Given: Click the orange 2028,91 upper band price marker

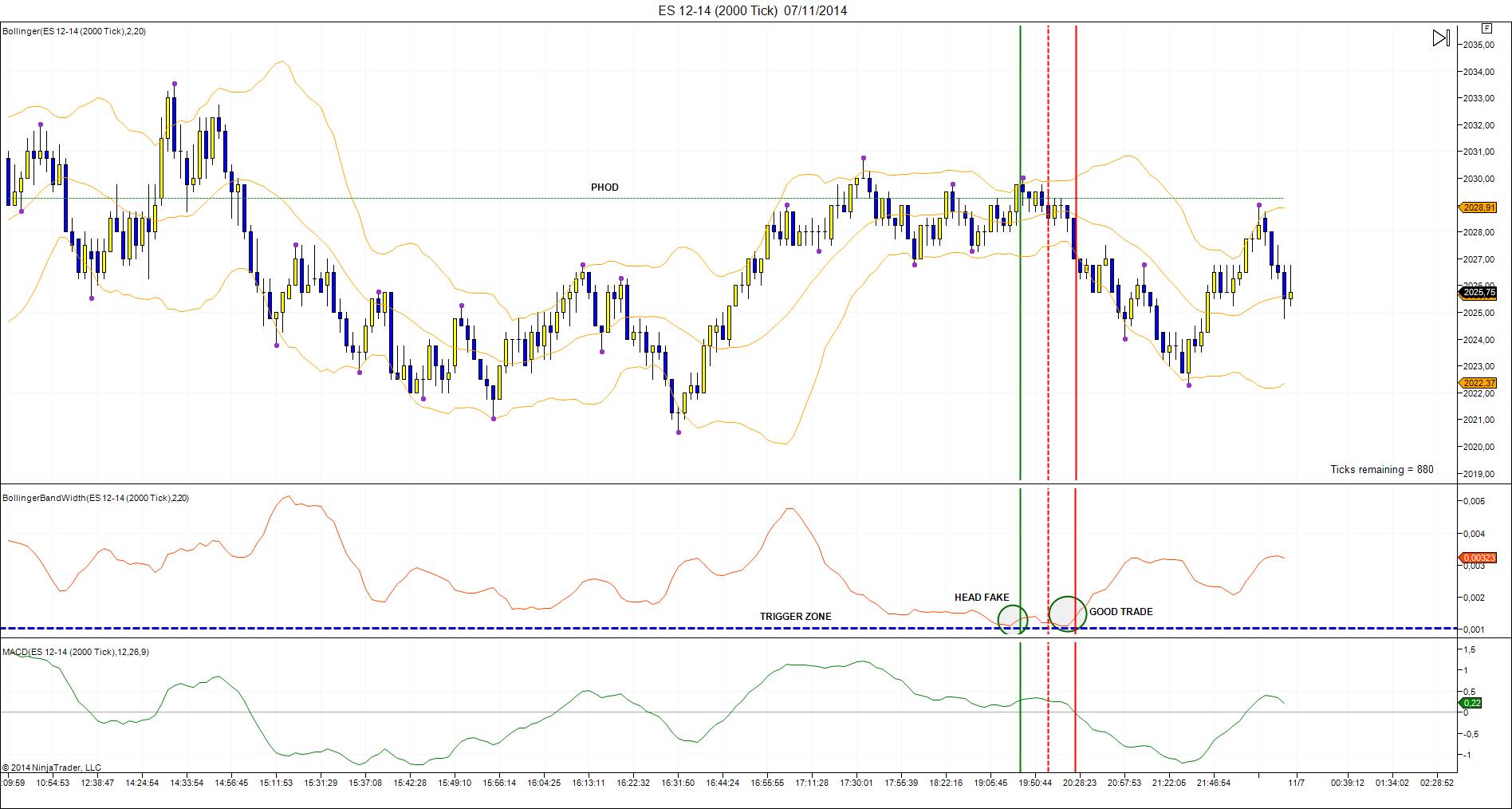Looking at the screenshot, I should (1479, 207).
